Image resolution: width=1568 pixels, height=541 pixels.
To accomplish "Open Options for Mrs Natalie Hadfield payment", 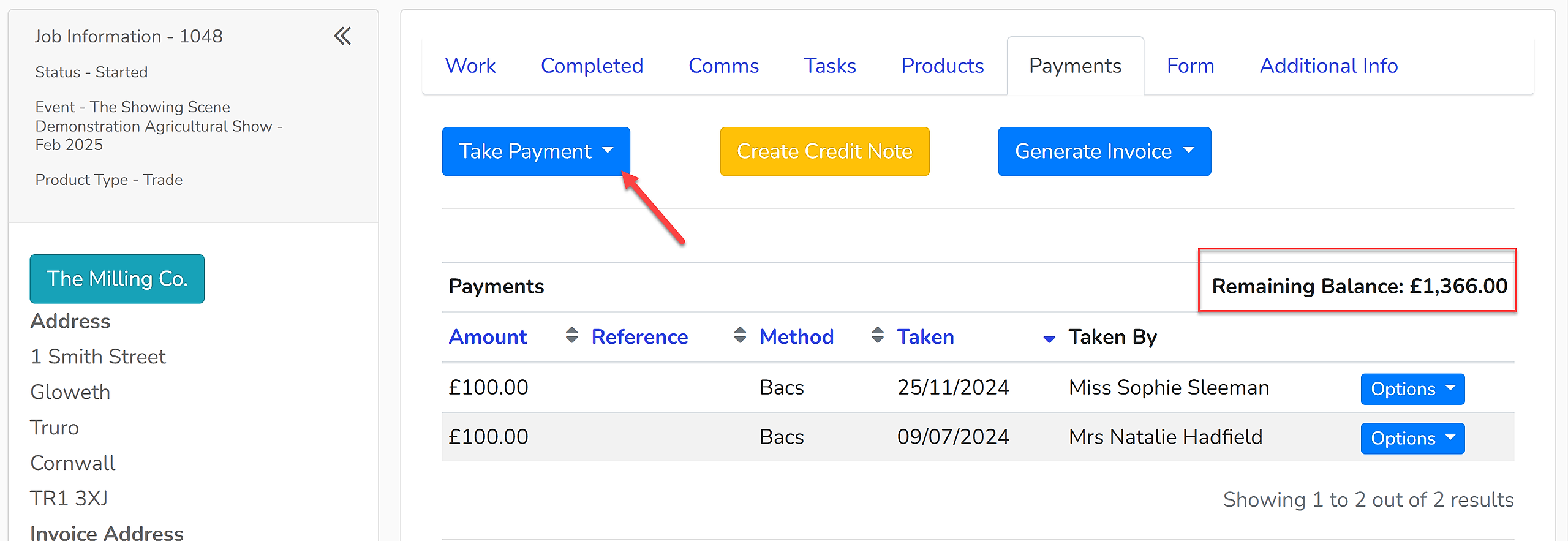I will (x=1412, y=439).
